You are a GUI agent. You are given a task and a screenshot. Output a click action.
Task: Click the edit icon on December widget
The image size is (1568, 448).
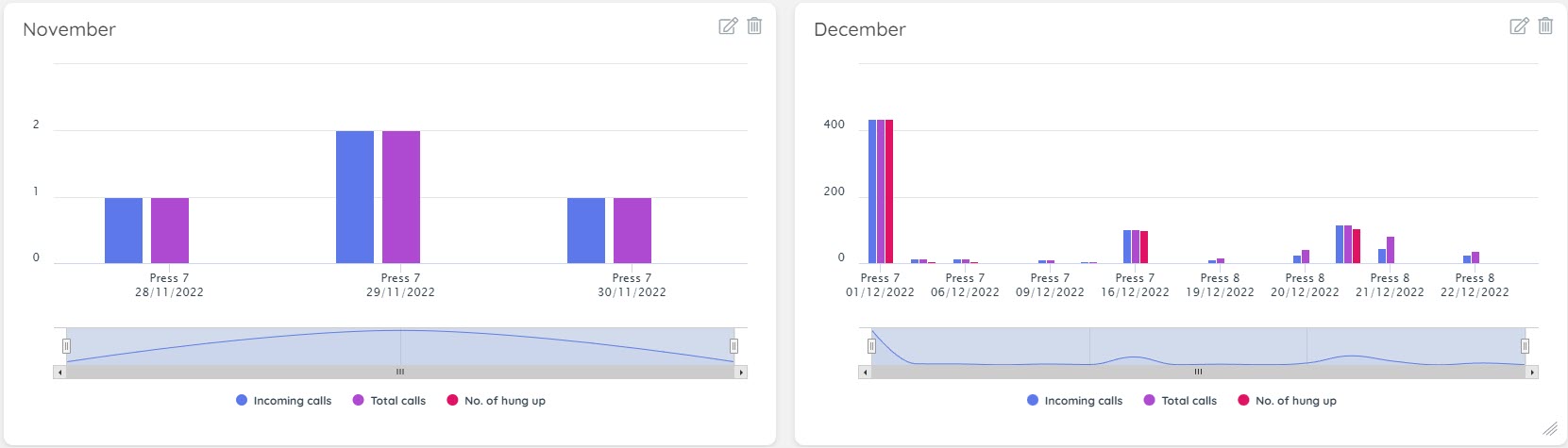(1519, 26)
